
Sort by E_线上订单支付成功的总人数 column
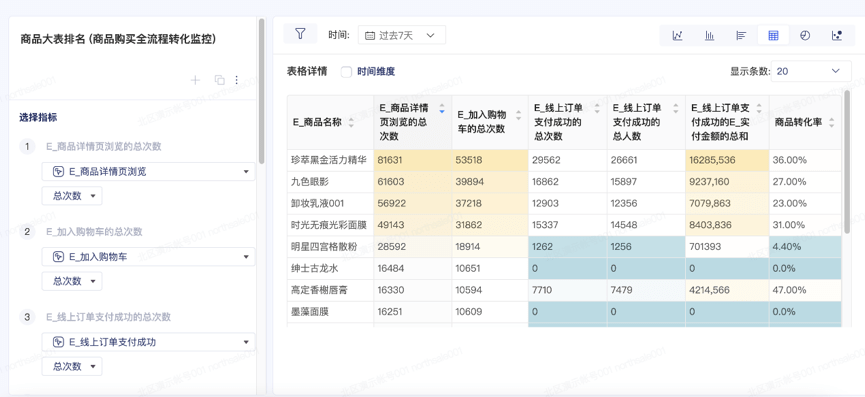click(675, 108)
